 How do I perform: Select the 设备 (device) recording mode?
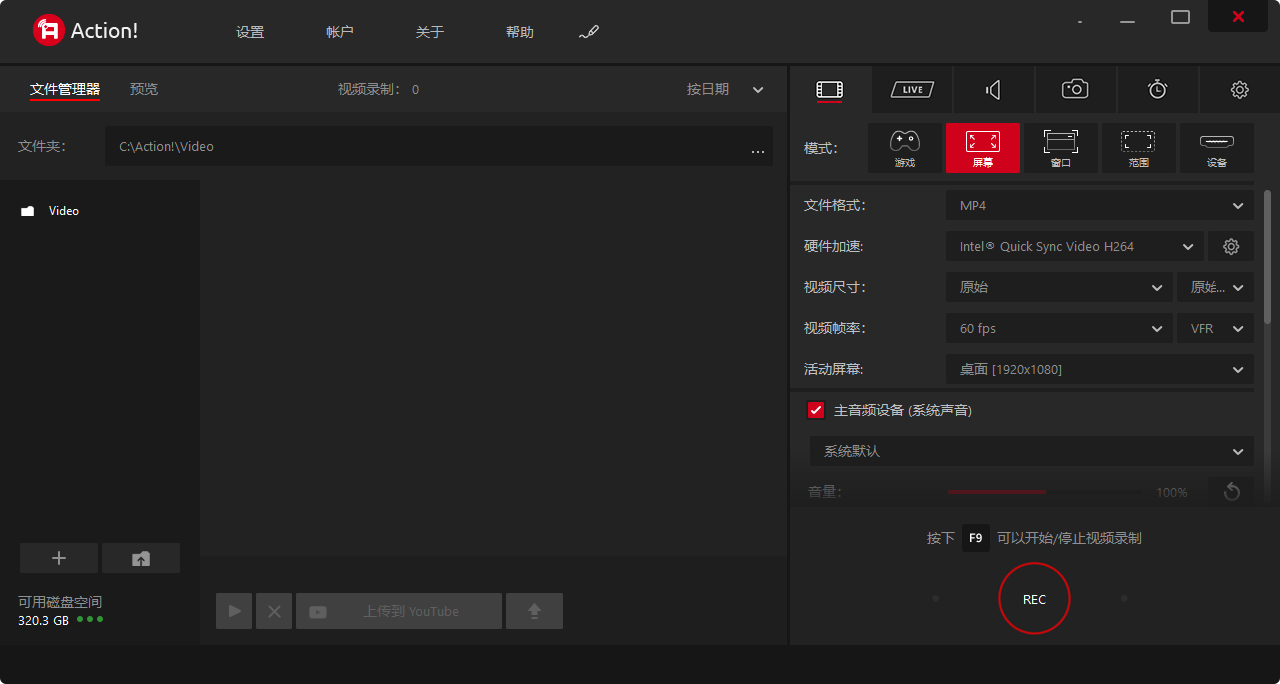pos(1217,147)
